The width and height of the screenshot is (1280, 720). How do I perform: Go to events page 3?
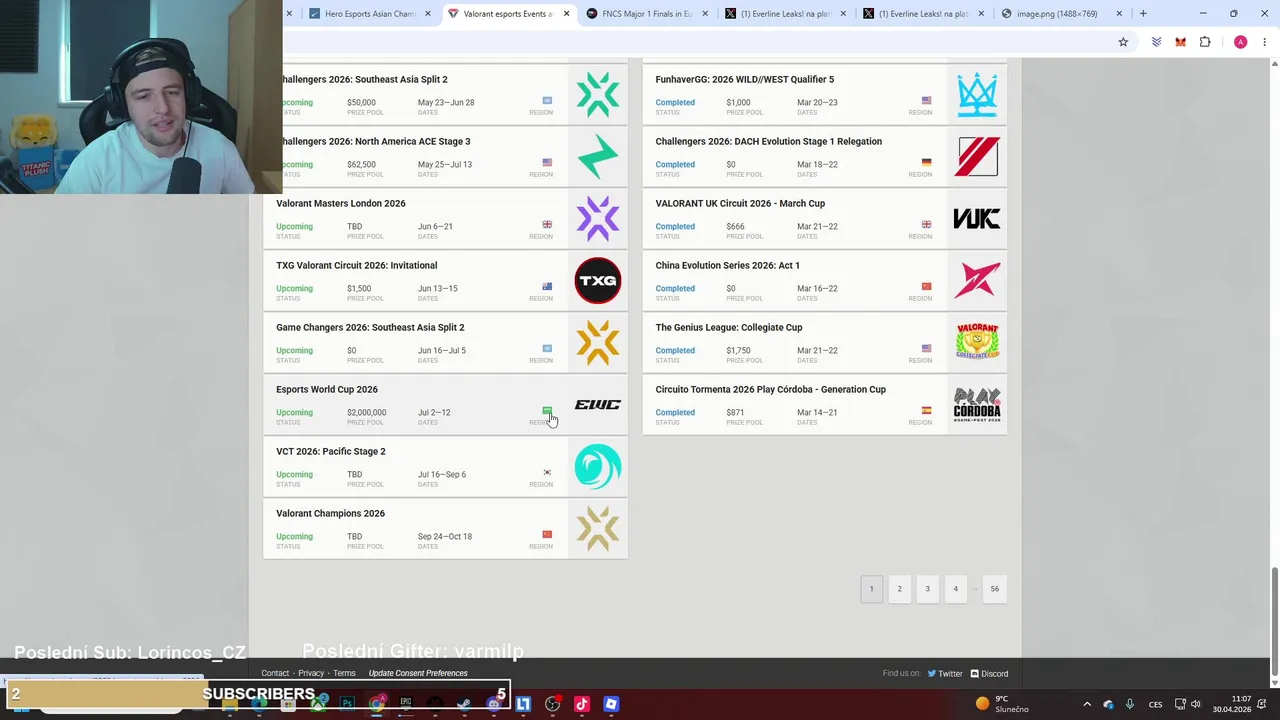click(927, 589)
